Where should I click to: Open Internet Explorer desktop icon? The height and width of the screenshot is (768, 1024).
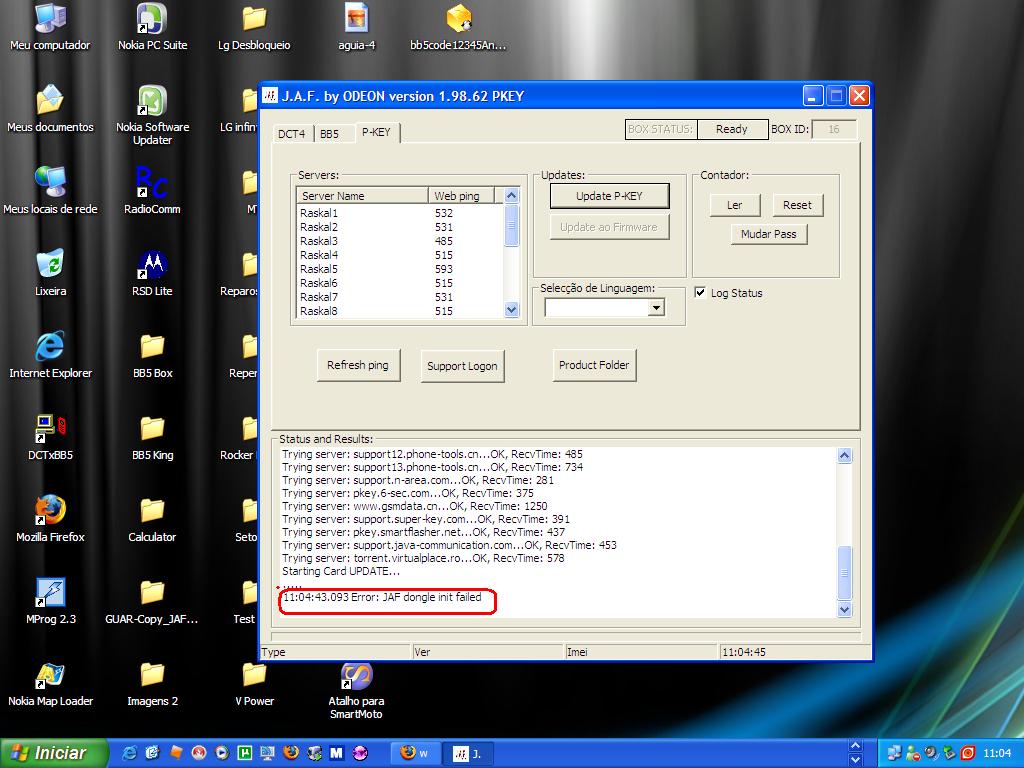point(50,355)
